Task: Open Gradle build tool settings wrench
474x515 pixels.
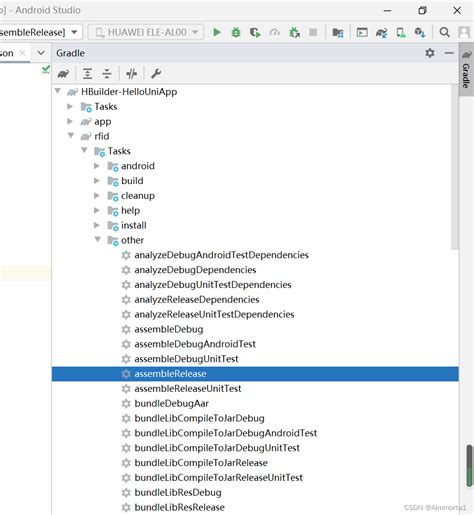Action: (156, 73)
